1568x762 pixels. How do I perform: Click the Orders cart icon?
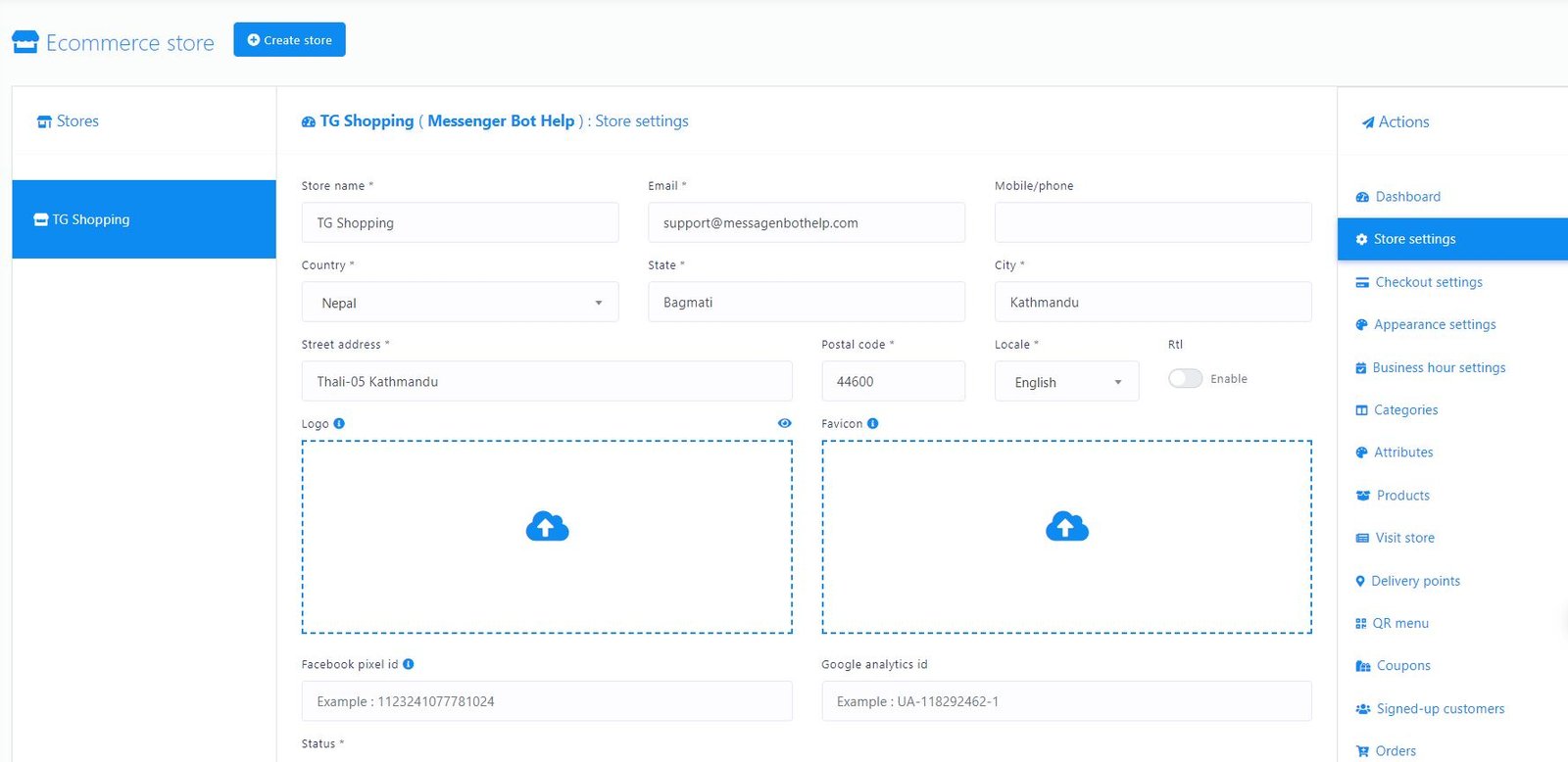(x=1362, y=751)
